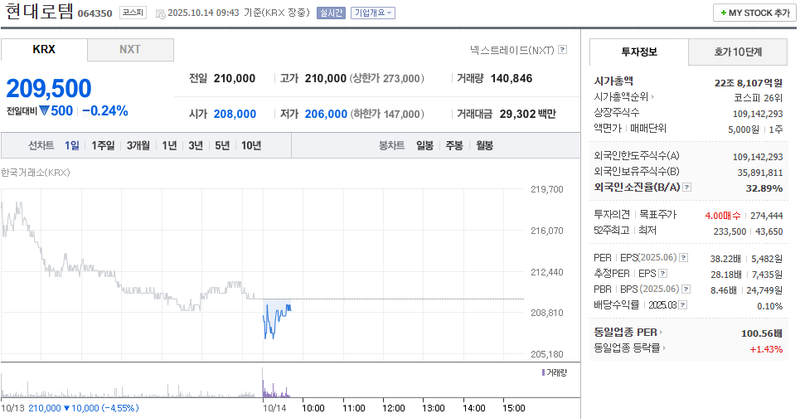Select the 1주일 line chart period
This screenshot has width=800, height=419.
(102, 145)
